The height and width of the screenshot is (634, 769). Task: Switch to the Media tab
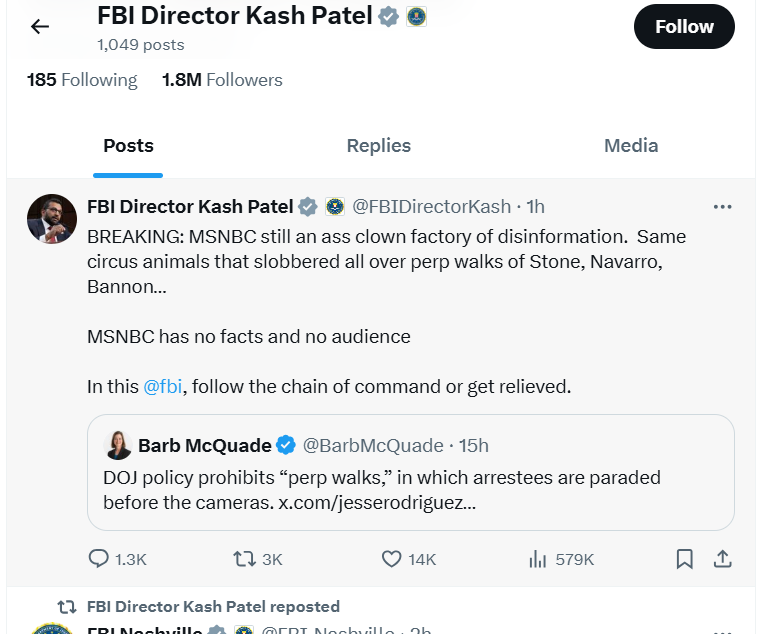click(x=631, y=146)
